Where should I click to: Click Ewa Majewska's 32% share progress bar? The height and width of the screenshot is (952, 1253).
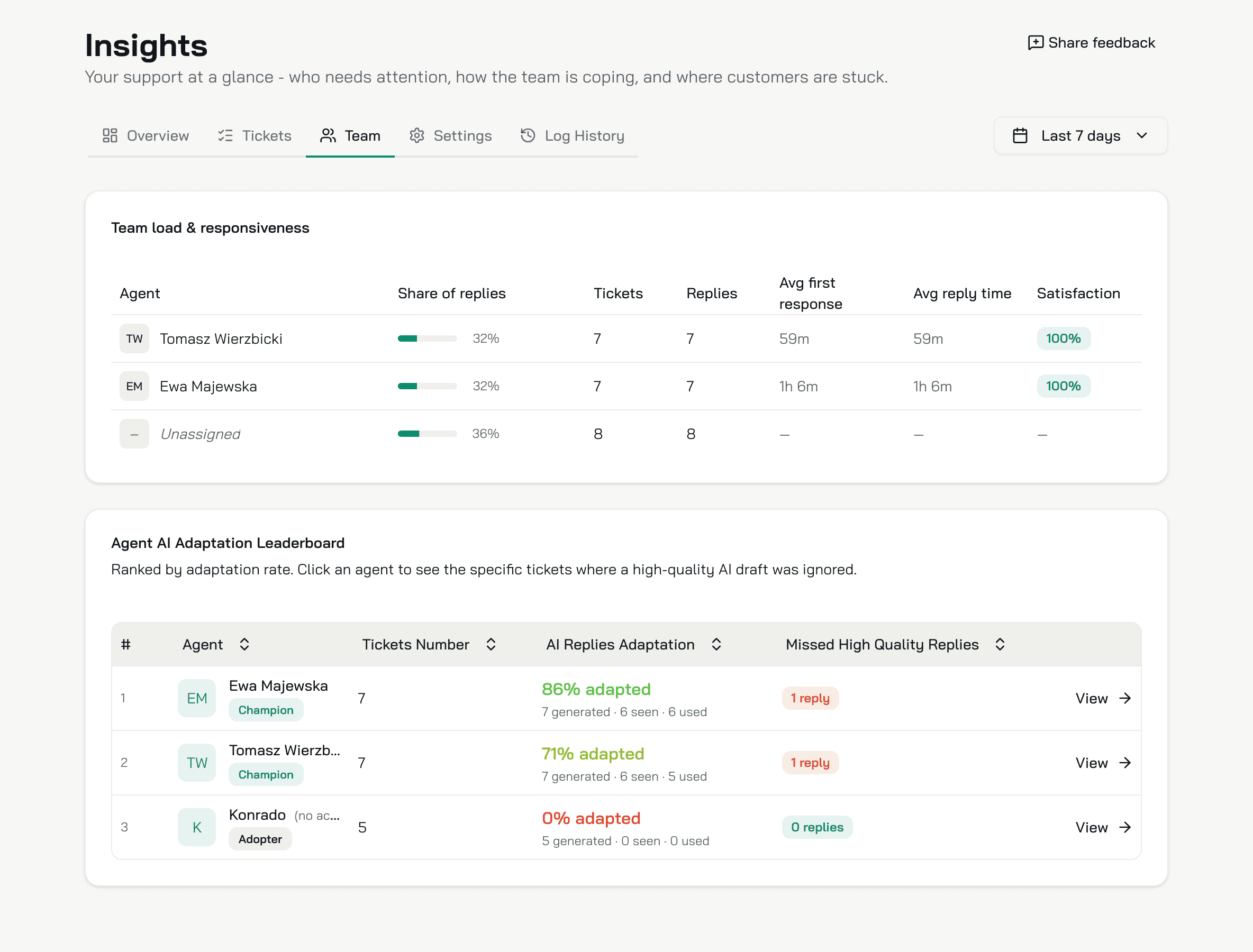click(x=427, y=386)
